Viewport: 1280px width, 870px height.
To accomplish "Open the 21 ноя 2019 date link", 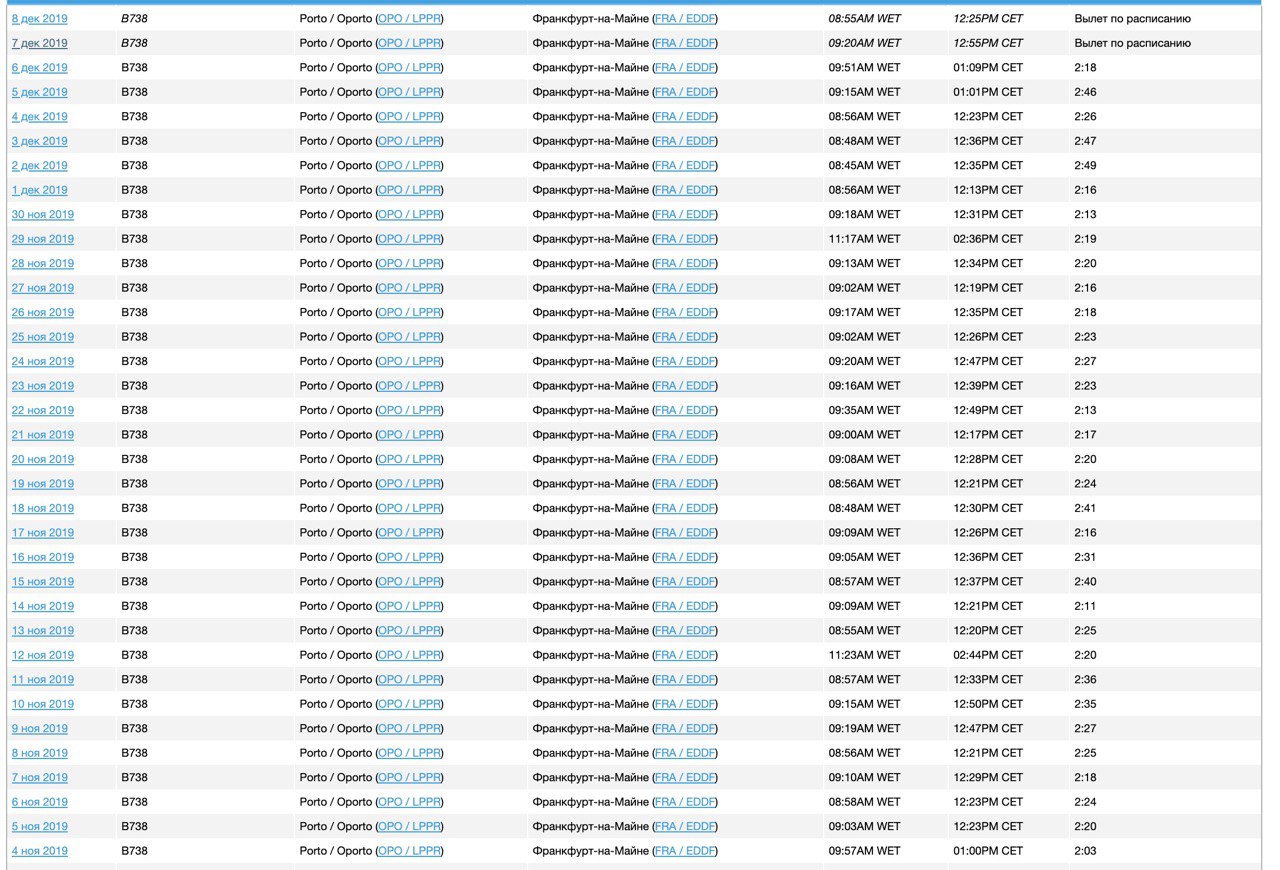I will pos(43,435).
